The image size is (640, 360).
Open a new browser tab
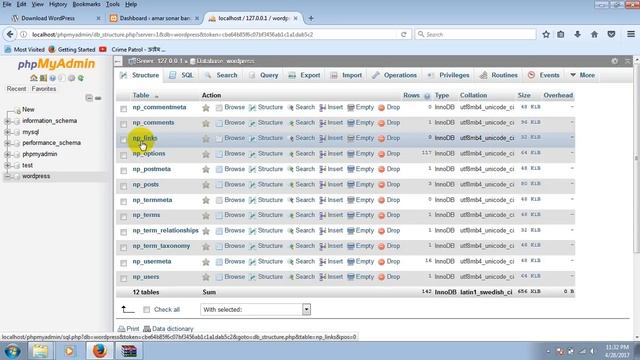311,18
